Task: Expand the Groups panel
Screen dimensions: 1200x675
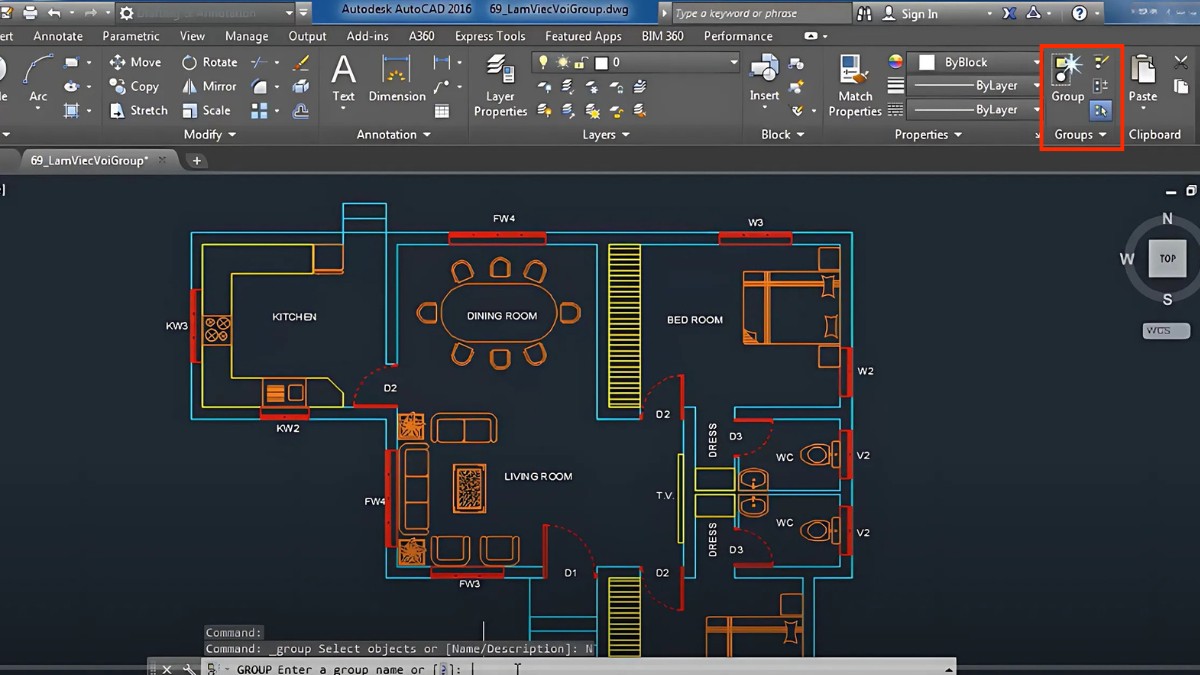Action: 1080,134
